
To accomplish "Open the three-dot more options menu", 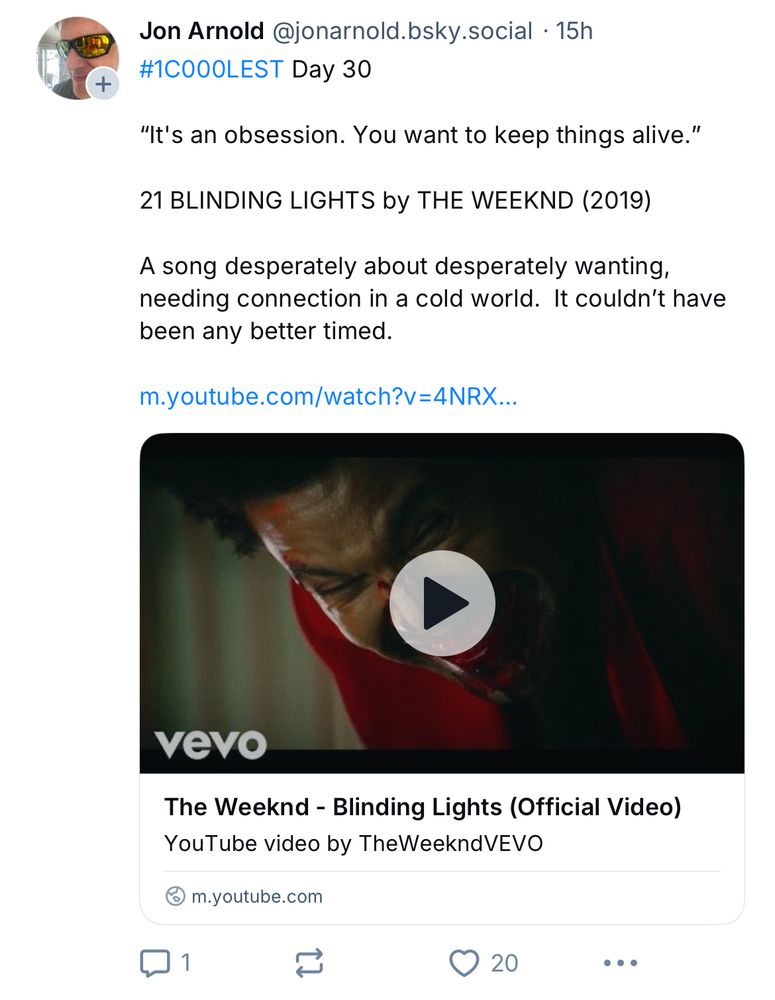I will 620,963.
